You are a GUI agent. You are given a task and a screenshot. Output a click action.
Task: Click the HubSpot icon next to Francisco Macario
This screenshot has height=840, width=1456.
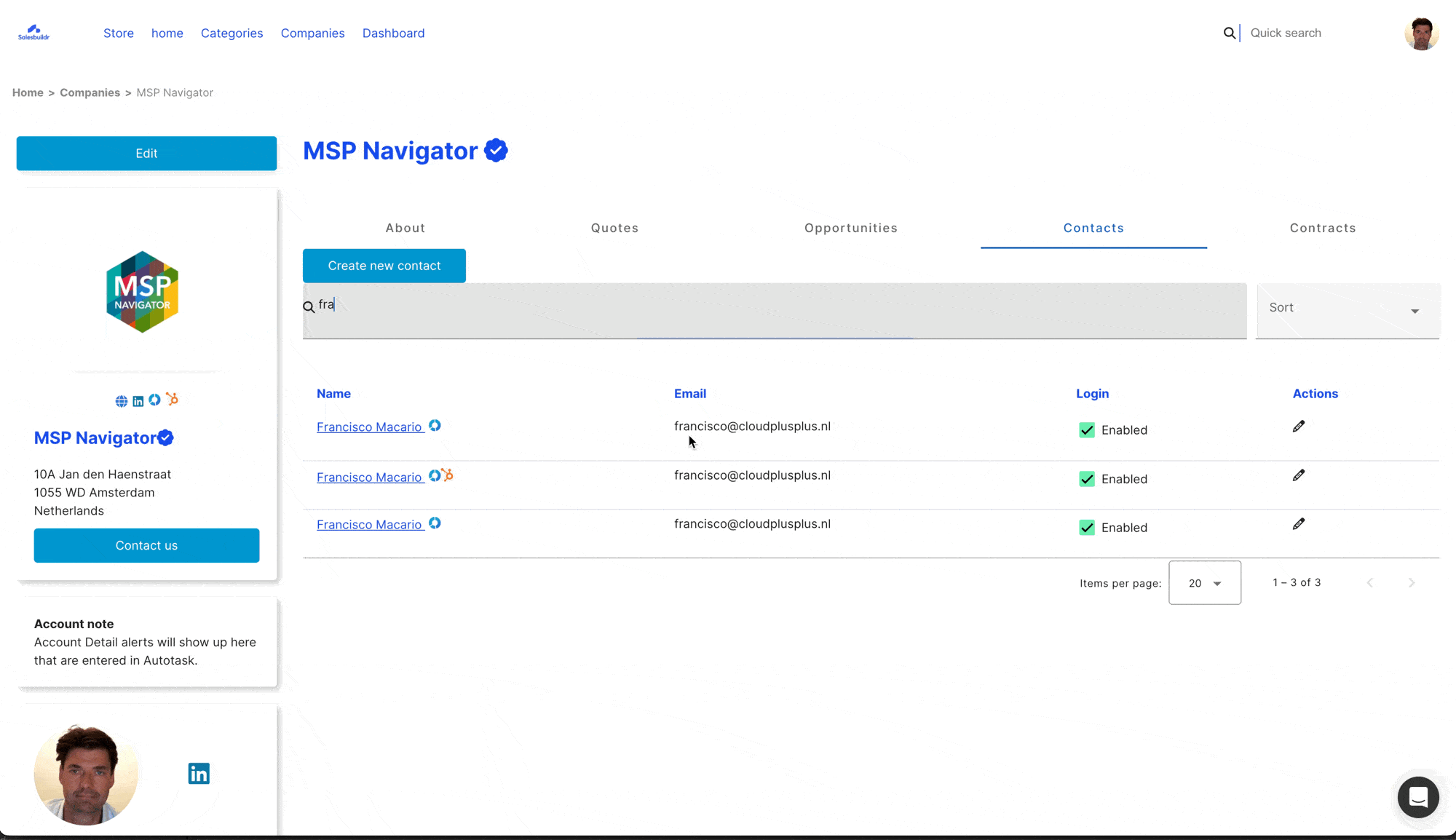448,475
